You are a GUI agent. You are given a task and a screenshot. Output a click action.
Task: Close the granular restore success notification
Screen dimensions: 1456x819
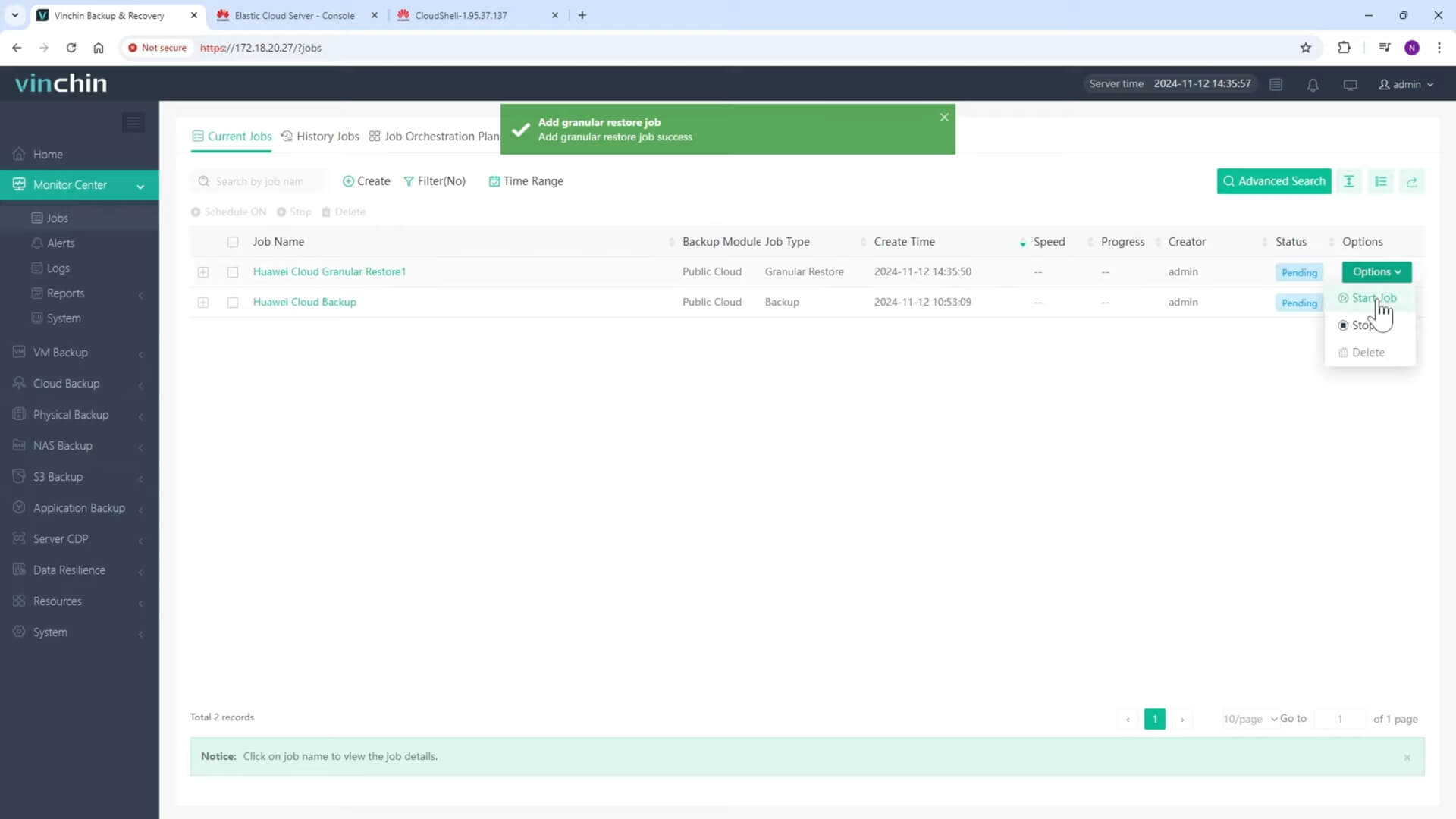[x=944, y=117]
